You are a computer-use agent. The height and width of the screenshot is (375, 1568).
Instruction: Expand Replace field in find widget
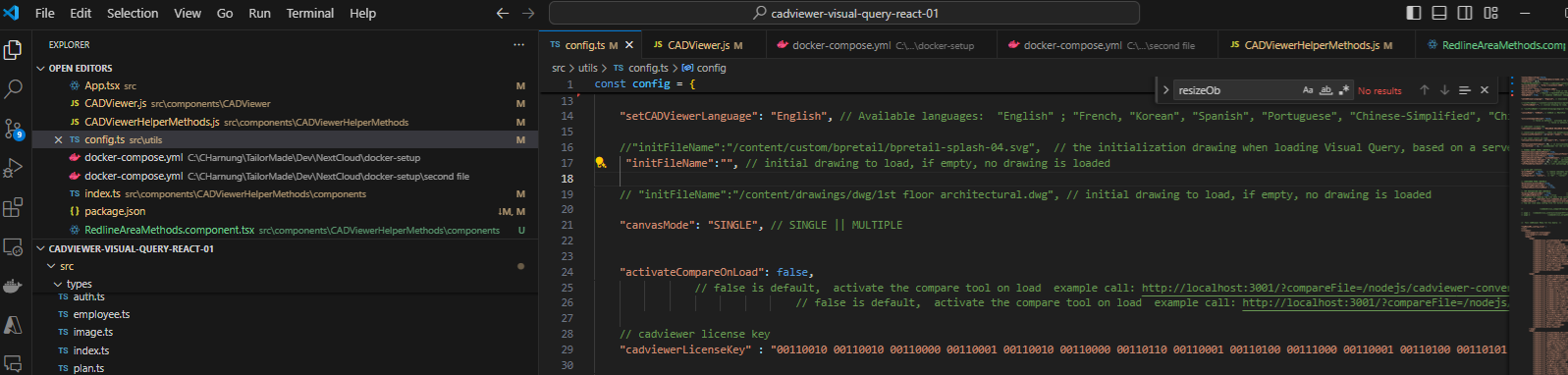(x=1165, y=90)
